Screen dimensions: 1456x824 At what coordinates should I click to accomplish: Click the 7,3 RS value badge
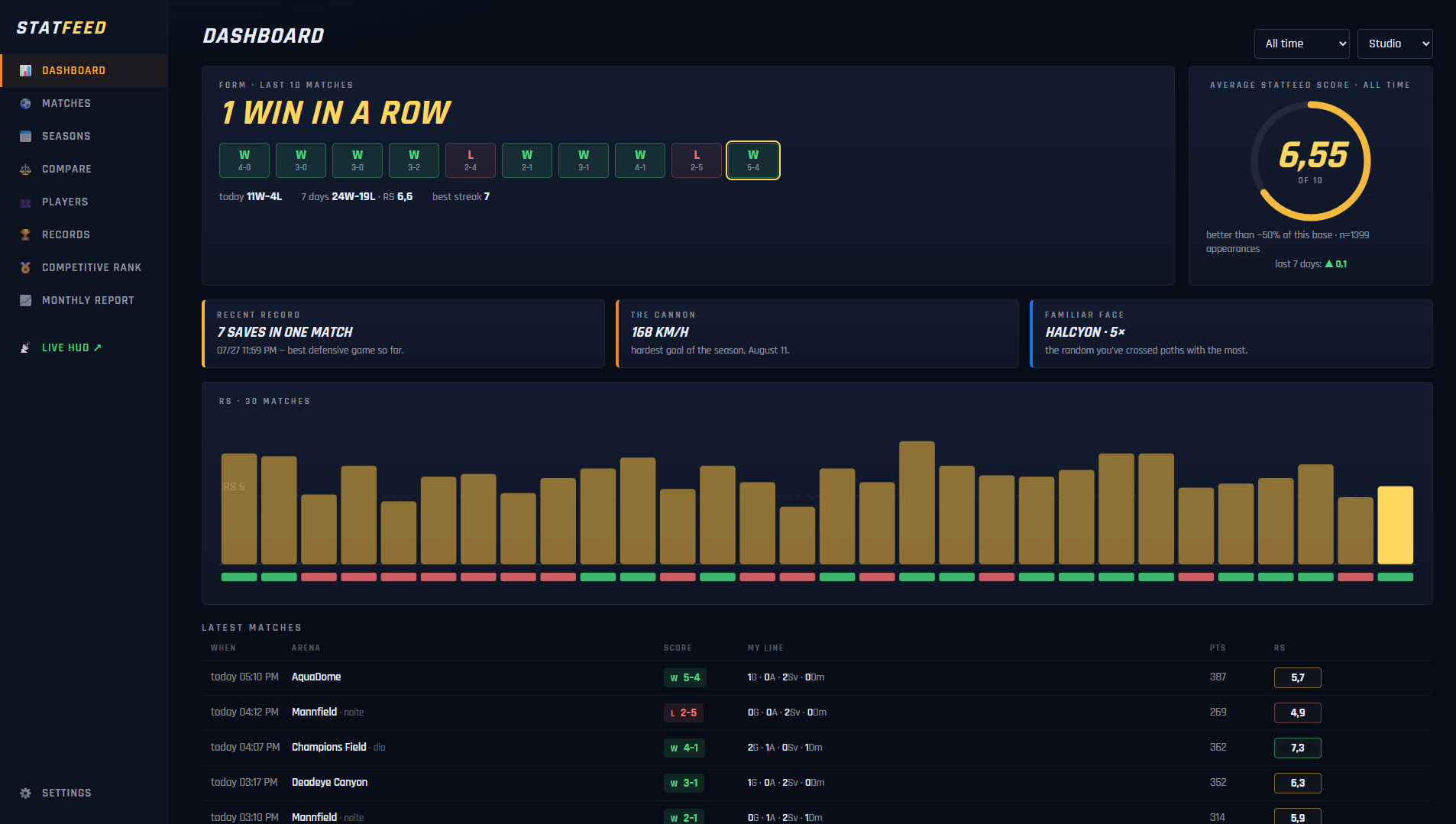[x=1298, y=748]
